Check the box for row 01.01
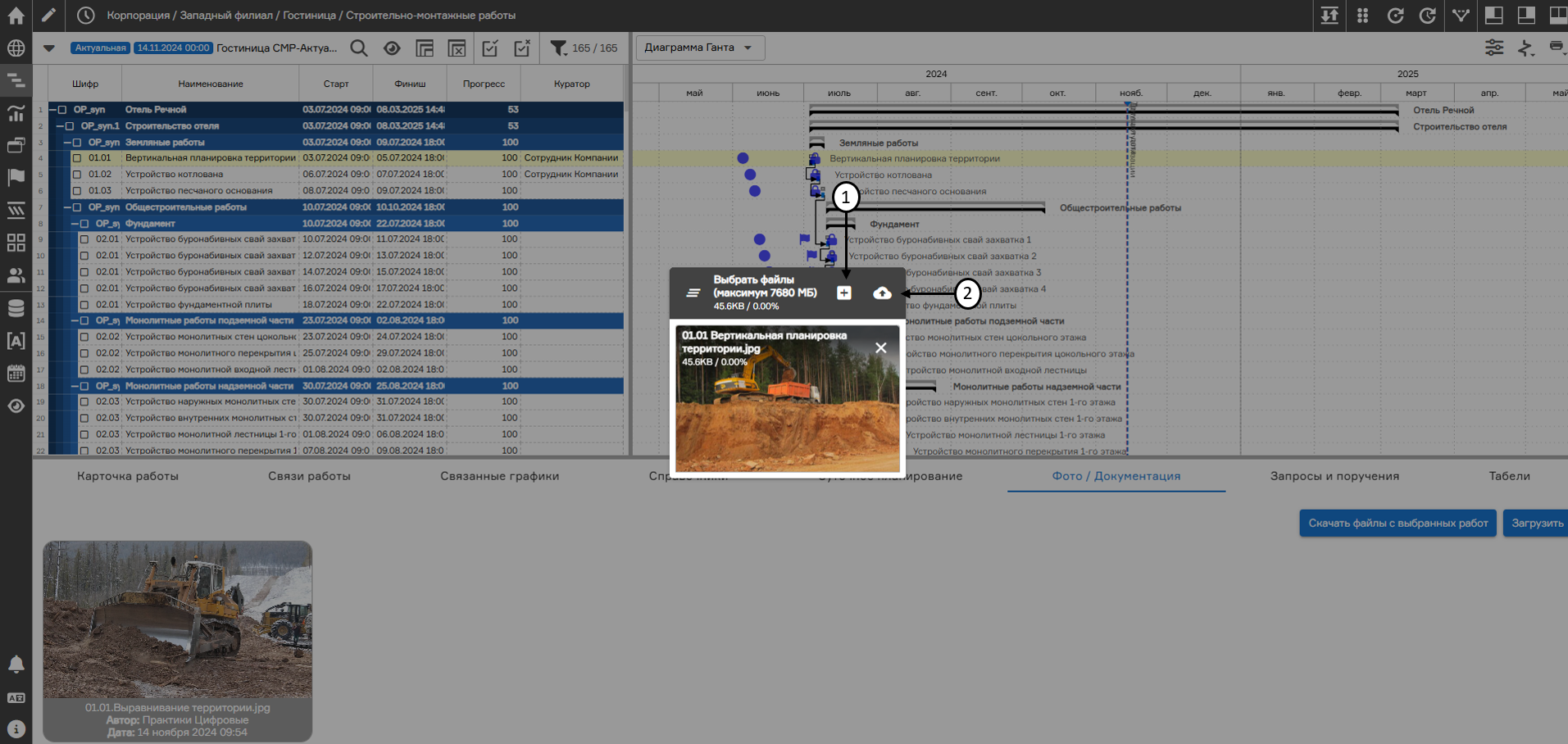This screenshot has width=1568, height=744. [x=77, y=158]
